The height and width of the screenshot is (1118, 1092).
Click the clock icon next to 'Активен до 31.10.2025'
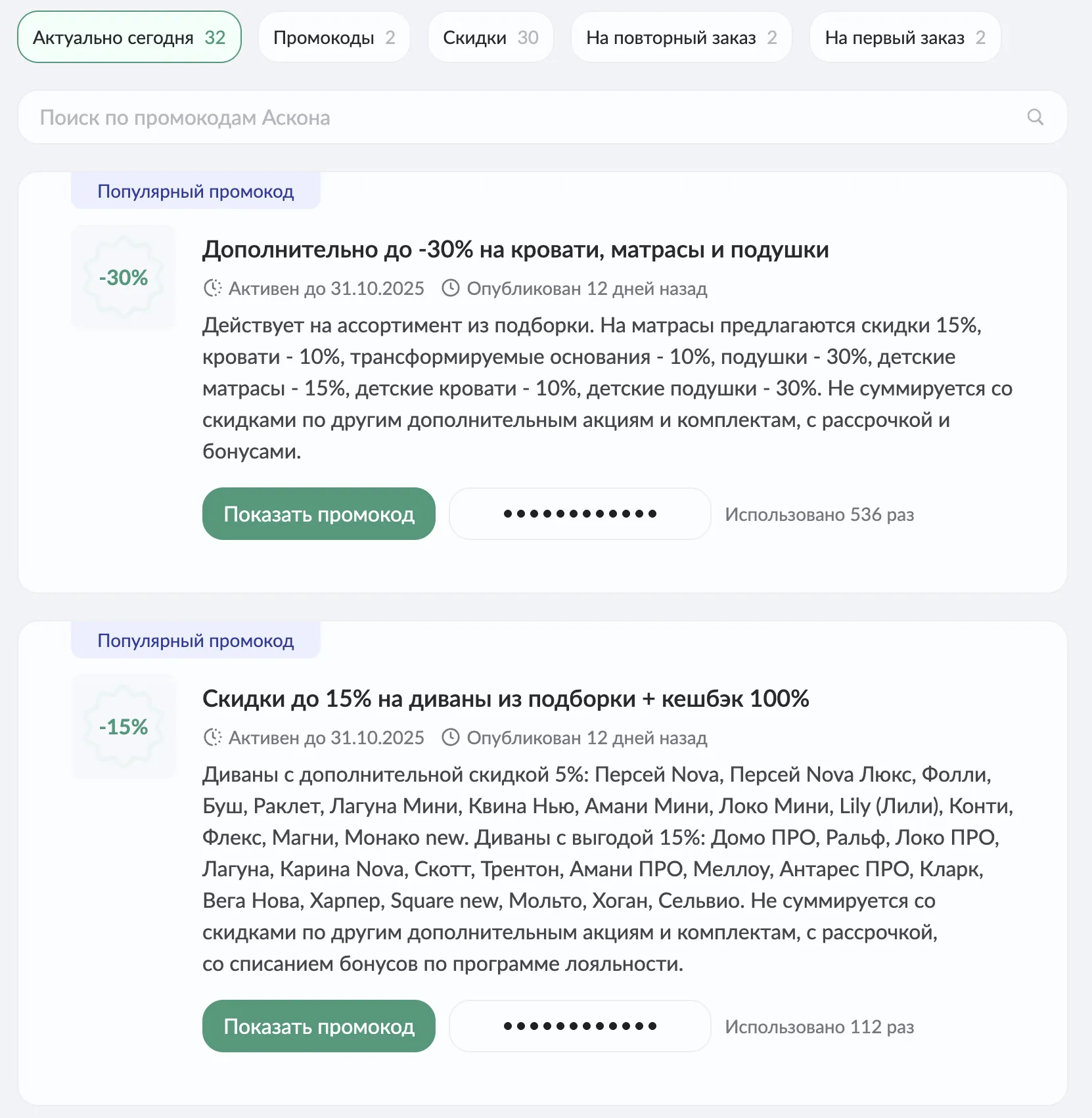pyautogui.click(x=212, y=288)
